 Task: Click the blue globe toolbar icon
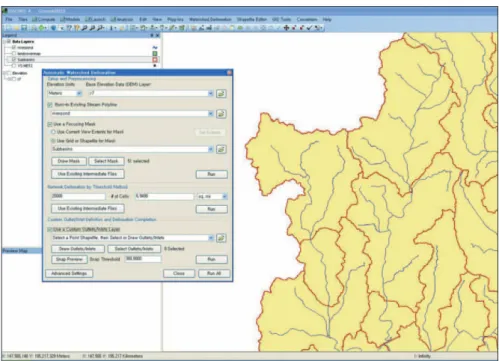53,28
